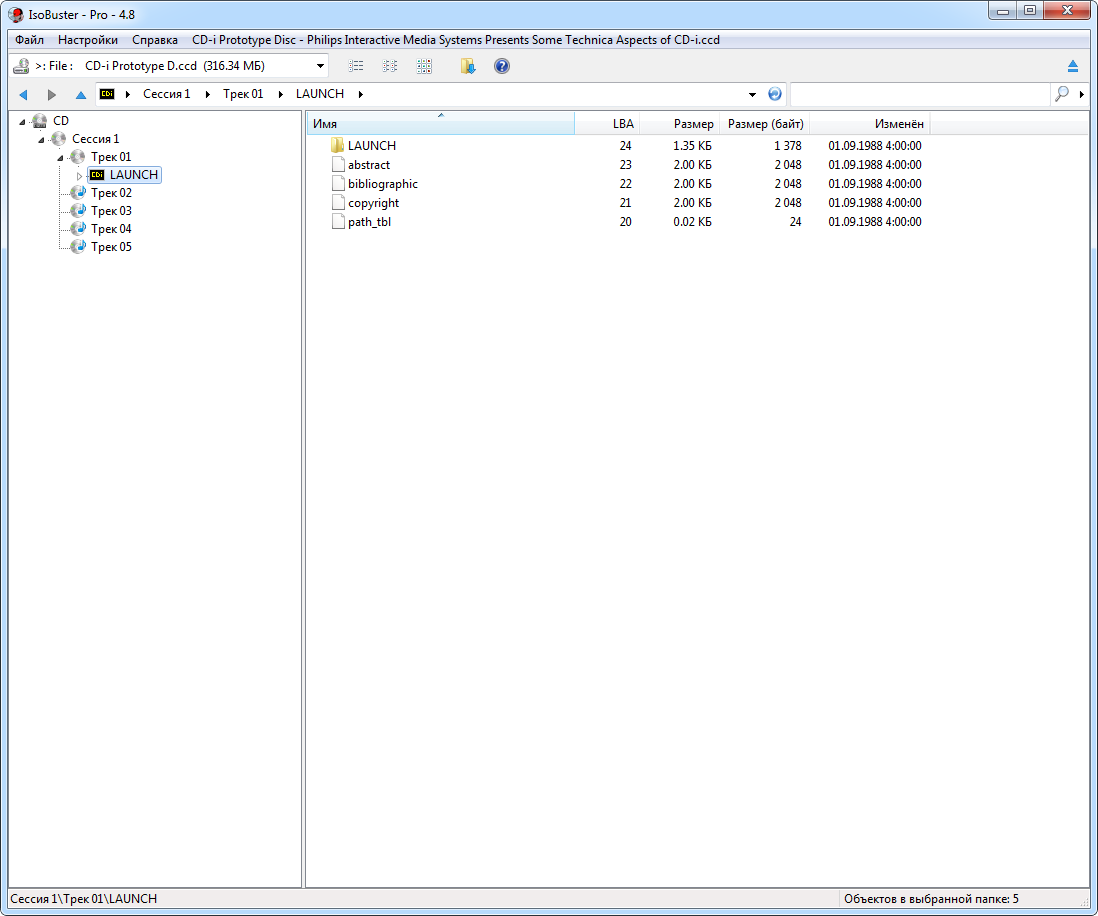Image resolution: width=1098 pixels, height=916 pixels.
Task: Click status text Объектов в выбранной папке: 5
Action: click(931, 898)
